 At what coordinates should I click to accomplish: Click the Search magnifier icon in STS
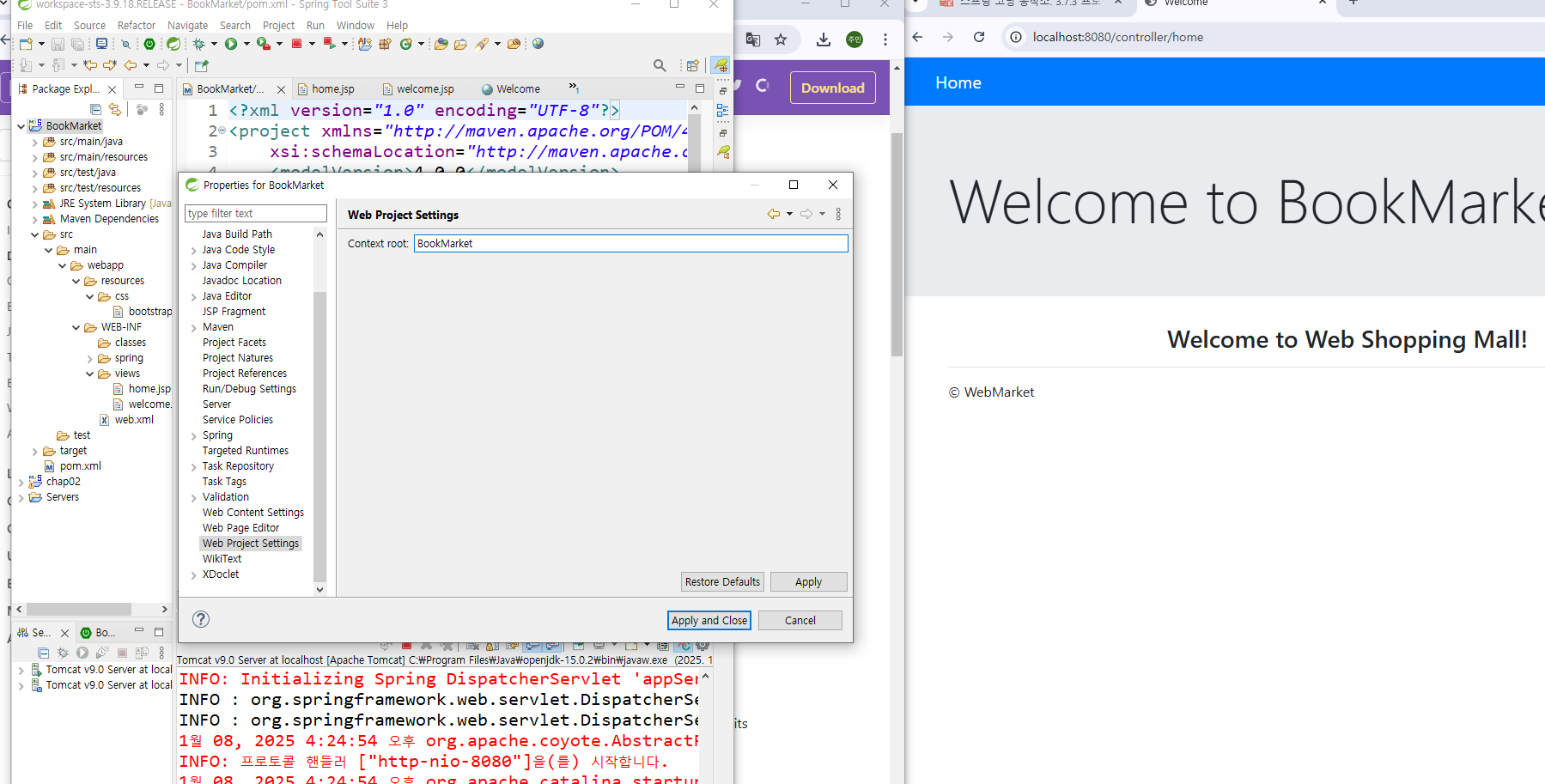pyautogui.click(x=660, y=65)
